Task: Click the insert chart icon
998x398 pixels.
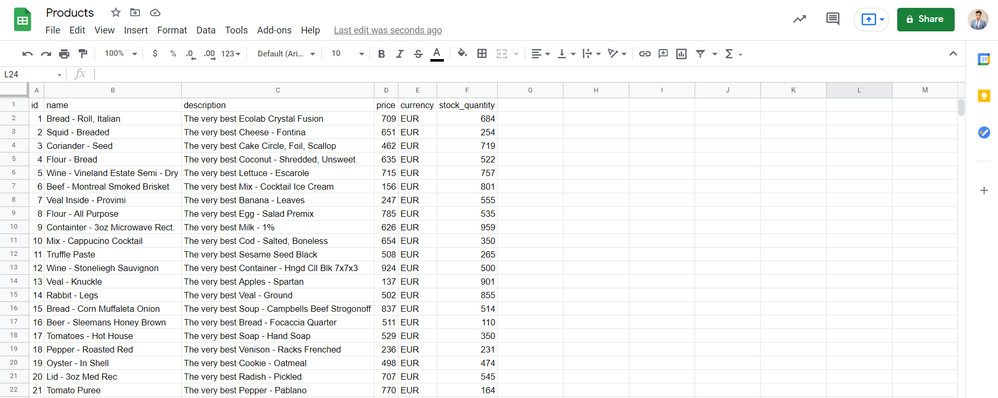Action: (x=682, y=54)
